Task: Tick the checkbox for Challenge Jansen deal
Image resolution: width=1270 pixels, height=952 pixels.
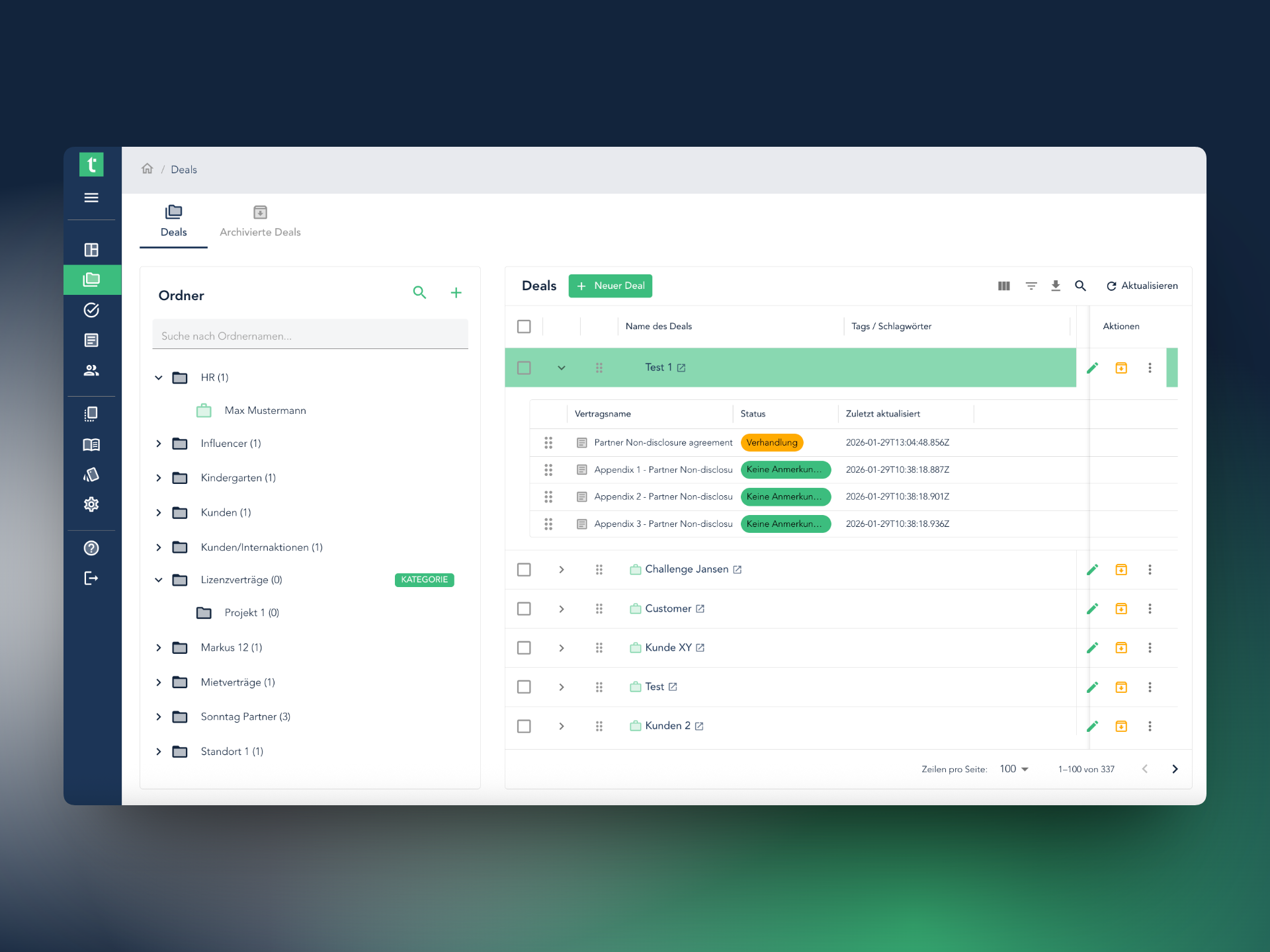Action: coord(524,569)
